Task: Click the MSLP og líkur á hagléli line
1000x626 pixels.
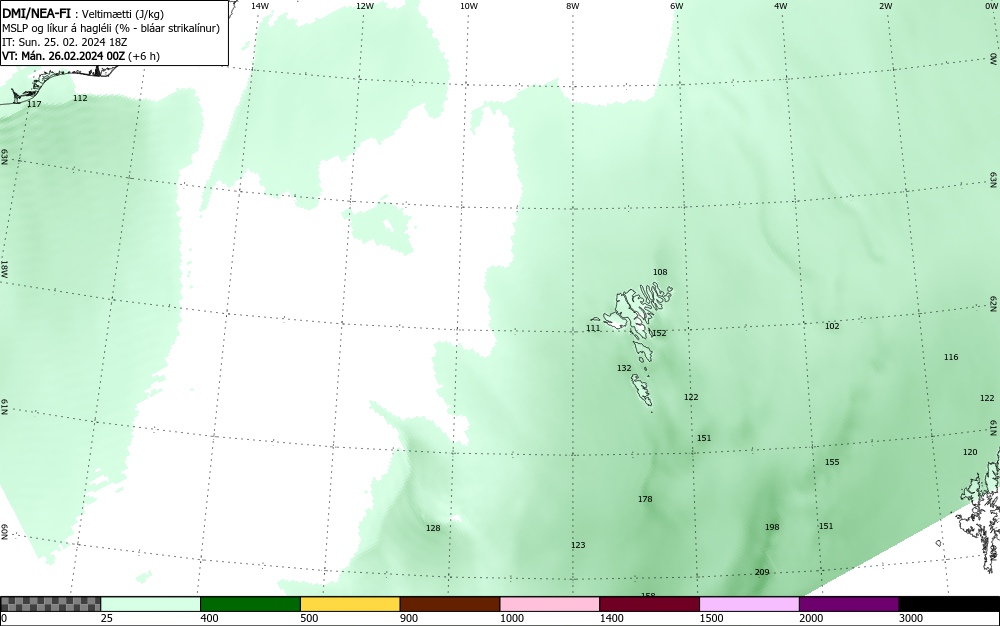Action: click(111, 28)
